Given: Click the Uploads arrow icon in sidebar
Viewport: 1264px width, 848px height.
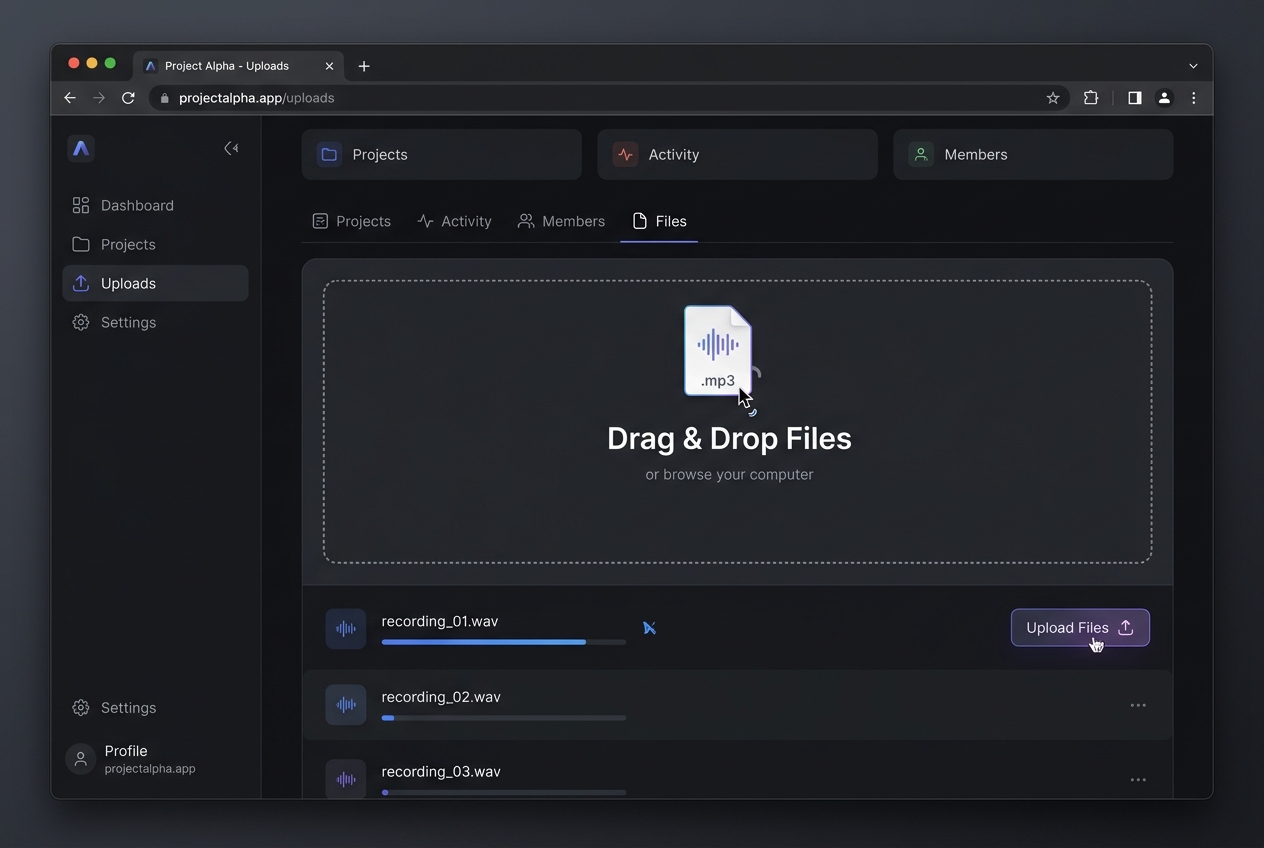Looking at the screenshot, I should coord(81,283).
